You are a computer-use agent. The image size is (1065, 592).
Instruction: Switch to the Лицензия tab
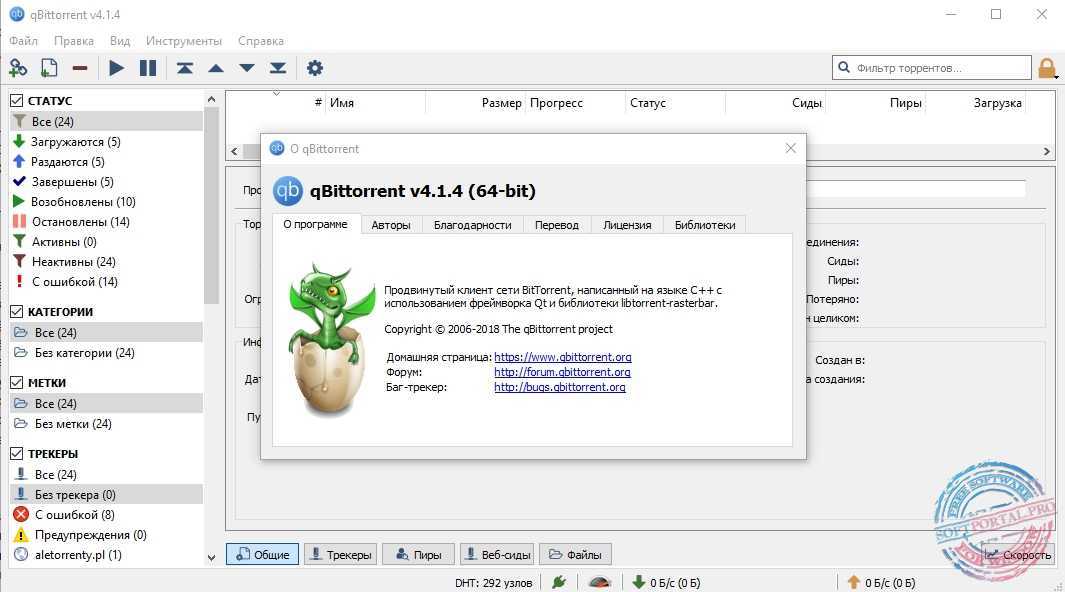click(x=627, y=225)
